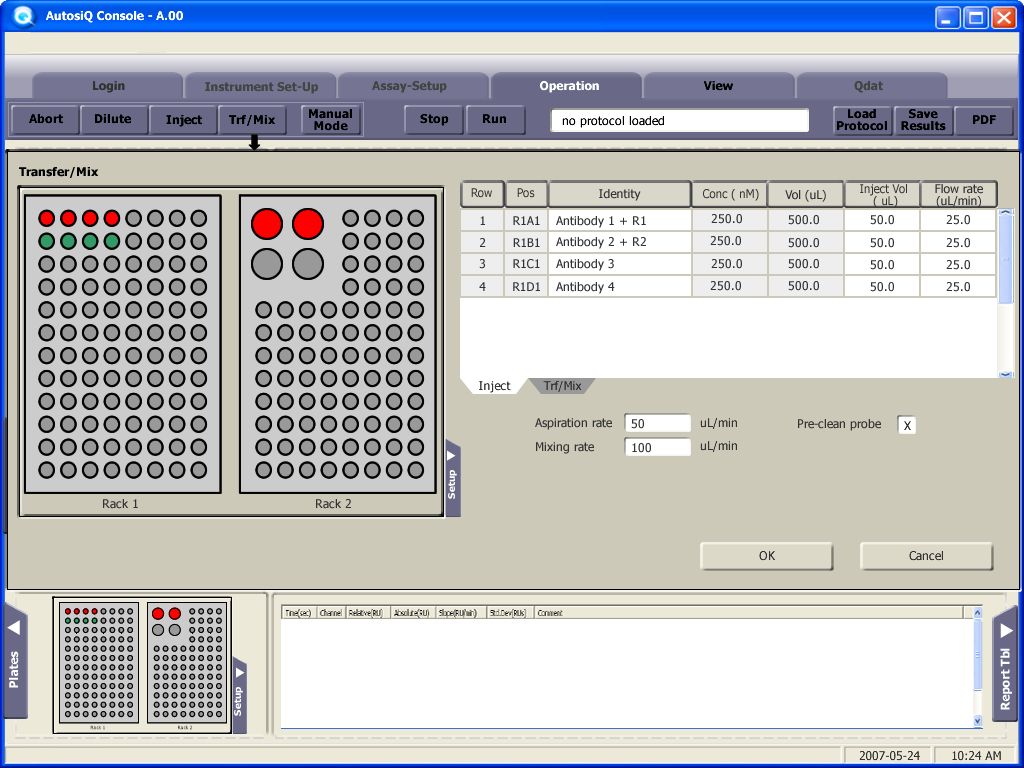Open the Plates side panel

click(14, 661)
